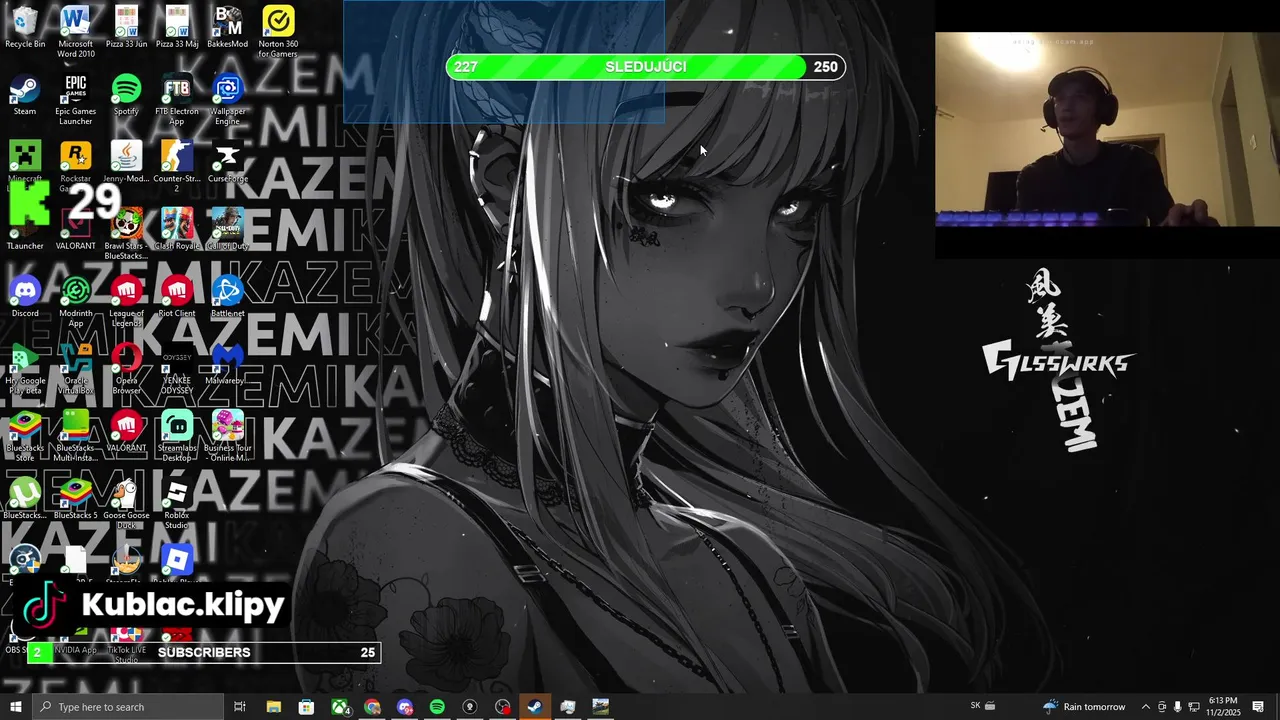Open the 6:13 PM clock calendar
The width and height of the screenshot is (1280, 720).
[1223, 707]
